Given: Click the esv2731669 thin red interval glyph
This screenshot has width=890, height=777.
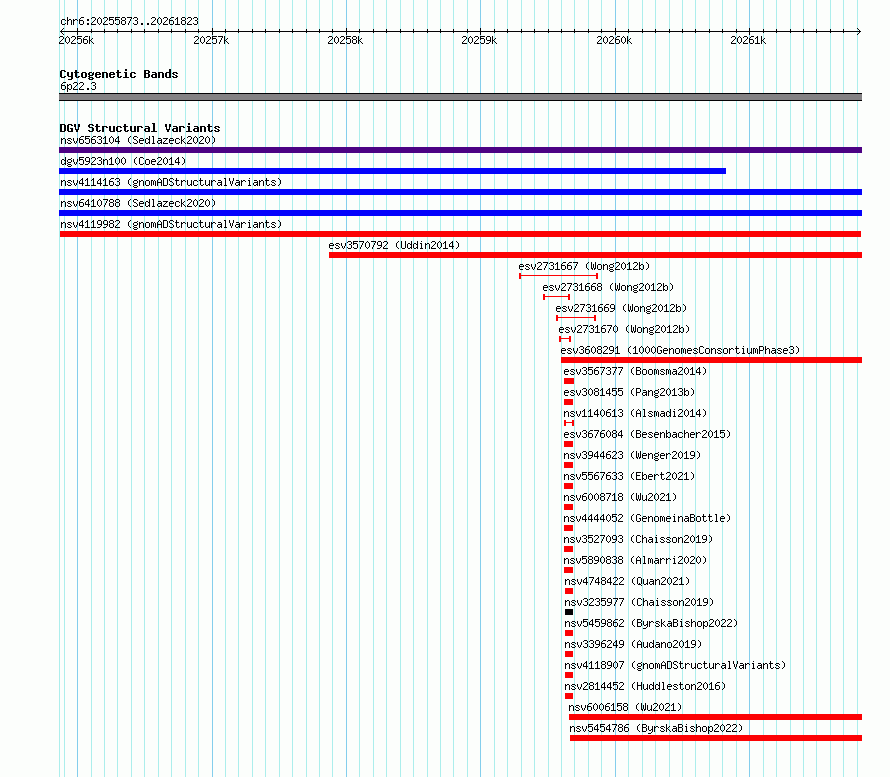Looking at the screenshot, I should pos(576,318).
